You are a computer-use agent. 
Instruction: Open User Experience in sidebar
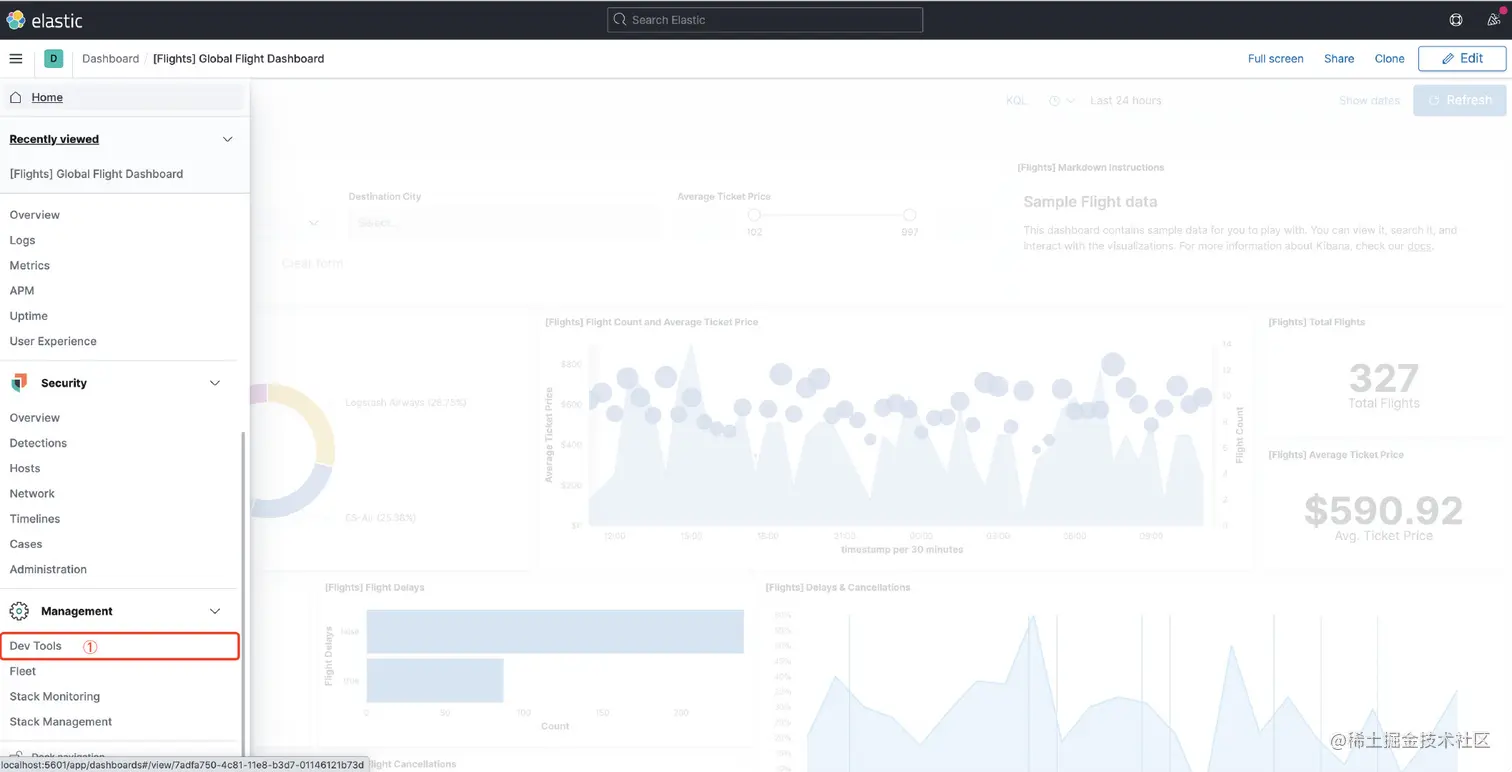click(53, 341)
